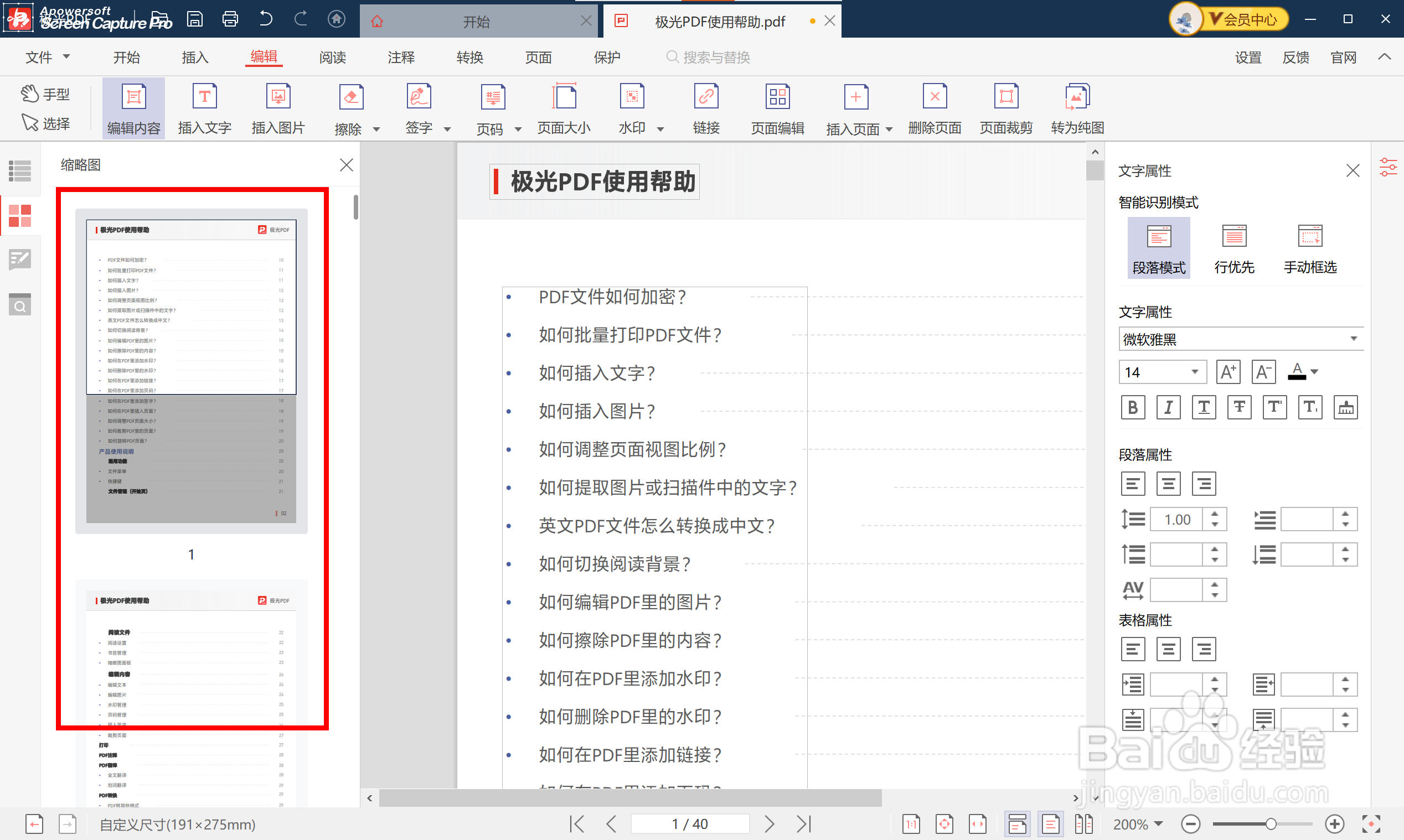Open the Link (链接) tool
This screenshot has width=1404, height=840.
705,108
